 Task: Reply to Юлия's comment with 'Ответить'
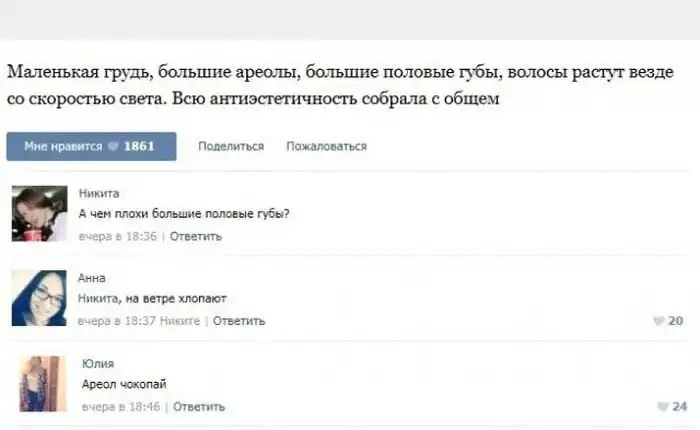pyautogui.click(x=199, y=407)
